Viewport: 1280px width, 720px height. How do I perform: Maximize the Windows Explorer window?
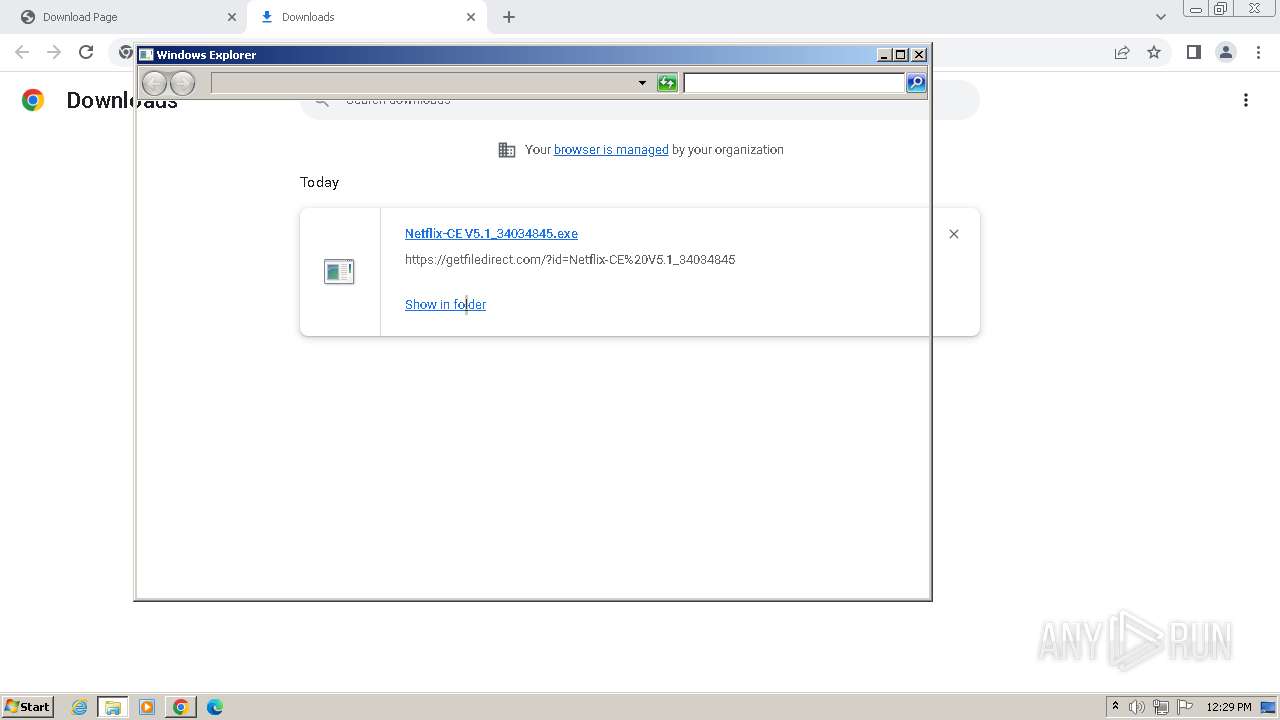point(901,55)
